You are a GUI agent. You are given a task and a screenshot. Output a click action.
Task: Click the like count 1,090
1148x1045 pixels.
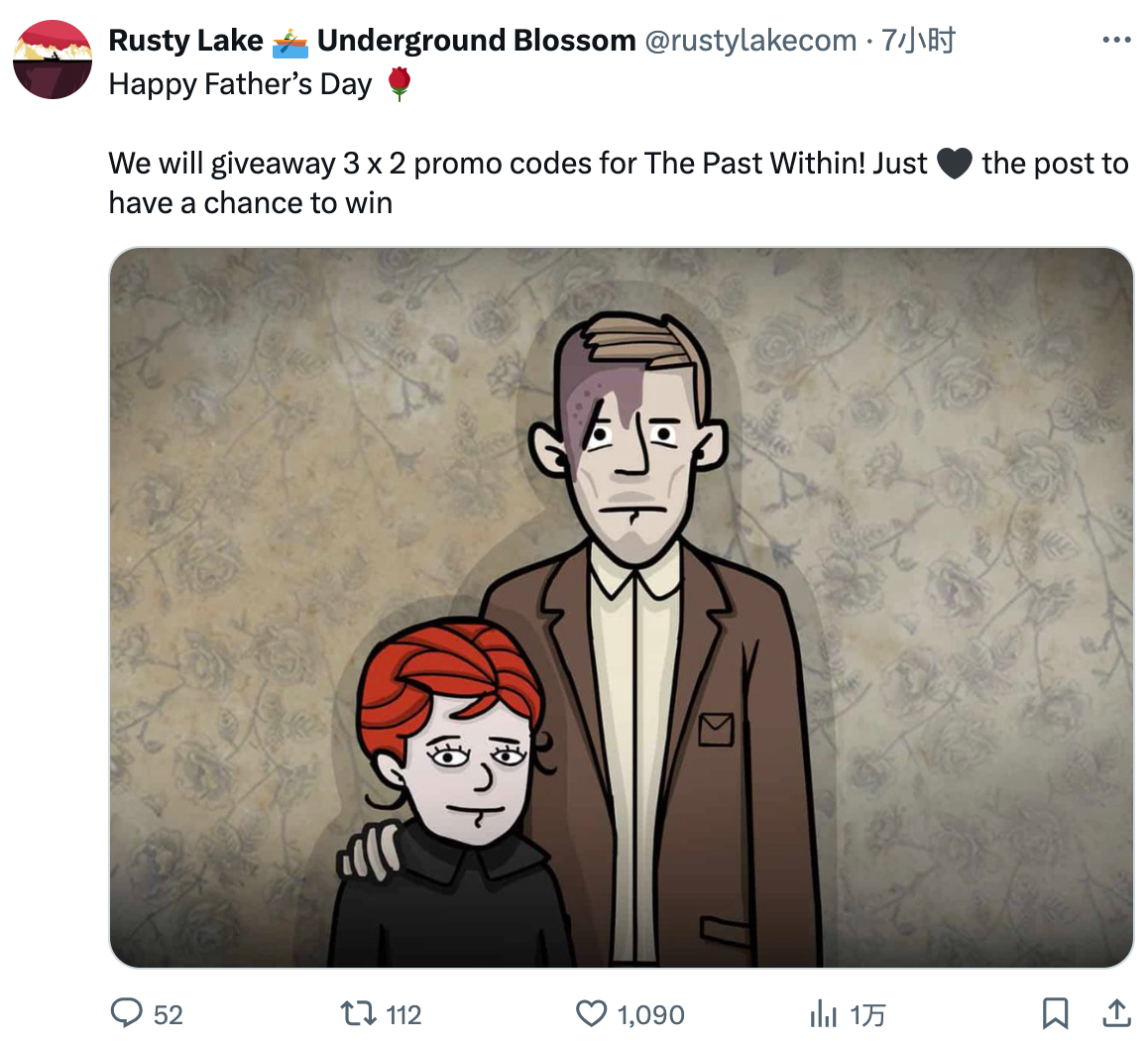click(x=651, y=1015)
